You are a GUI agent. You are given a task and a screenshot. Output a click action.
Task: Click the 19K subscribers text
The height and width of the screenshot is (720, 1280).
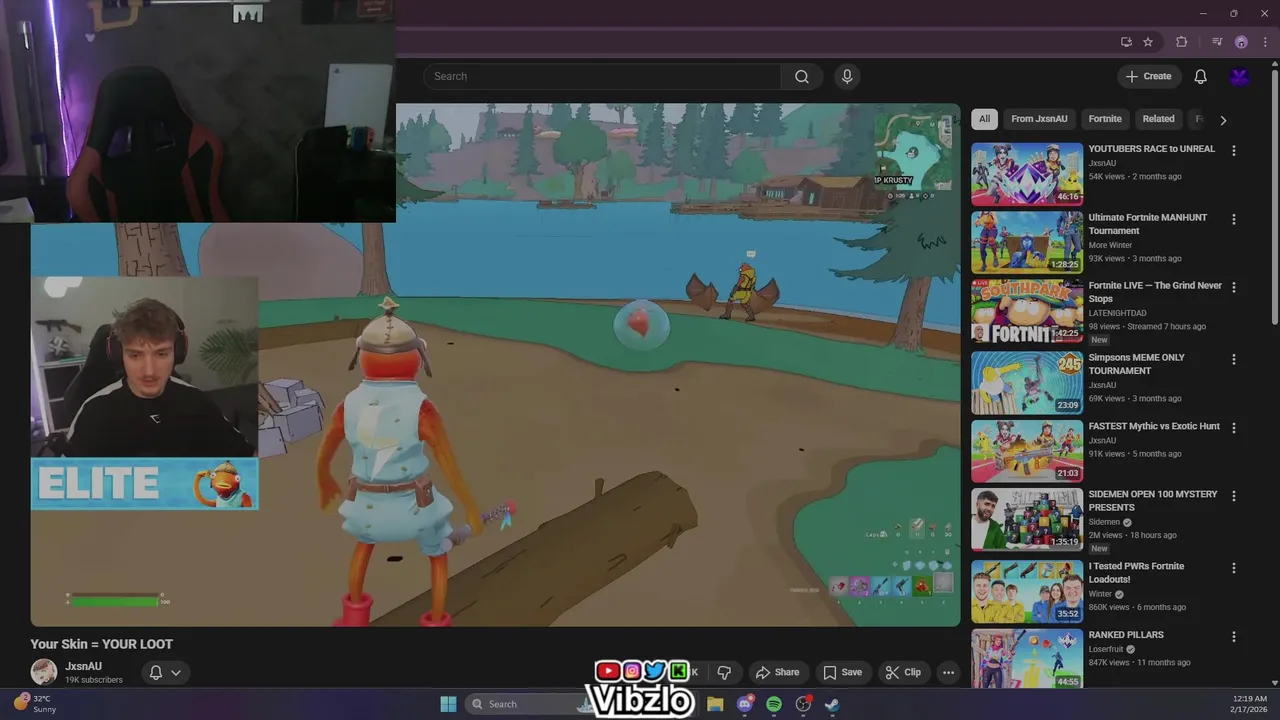94,680
